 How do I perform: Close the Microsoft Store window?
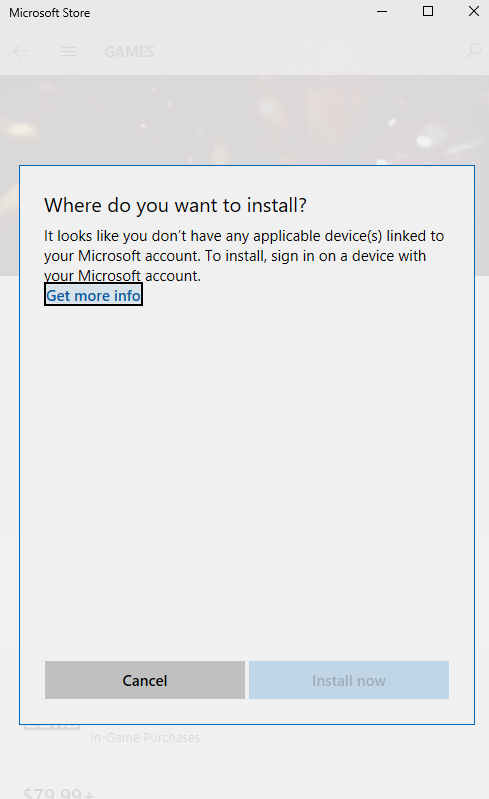point(474,11)
